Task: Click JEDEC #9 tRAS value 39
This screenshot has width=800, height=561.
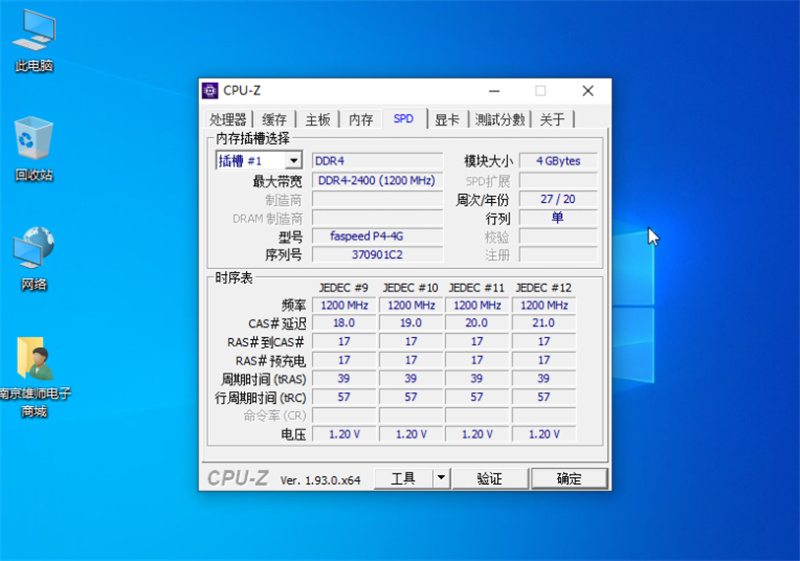Action: click(x=344, y=378)
